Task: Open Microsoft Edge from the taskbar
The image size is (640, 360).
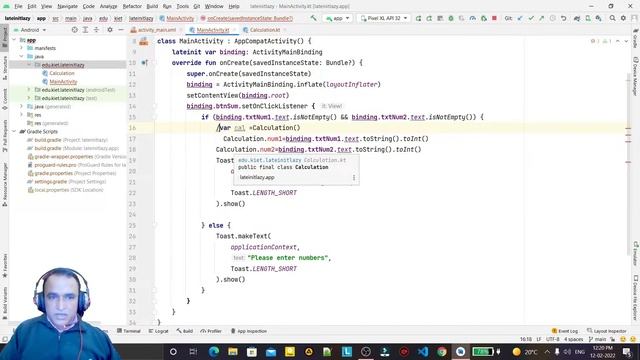Action: pos(213,351)
